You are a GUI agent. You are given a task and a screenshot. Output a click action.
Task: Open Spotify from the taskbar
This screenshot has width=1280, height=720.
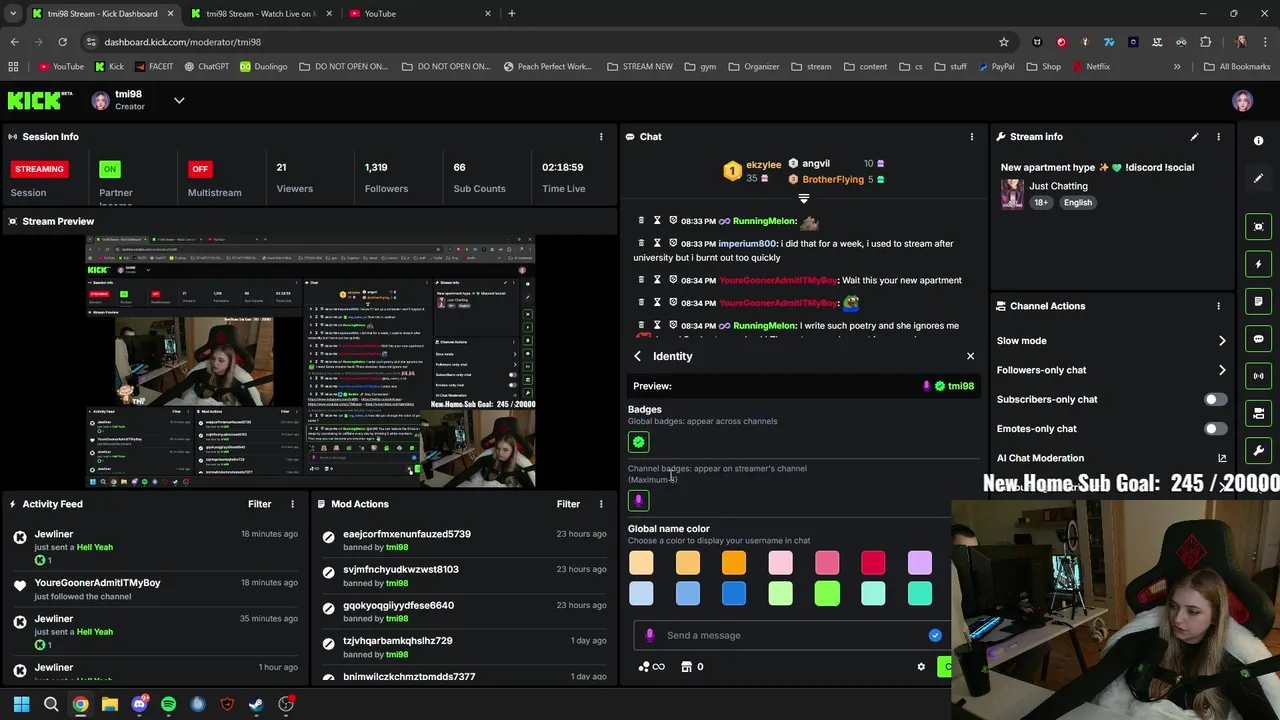tap(168, 704)
